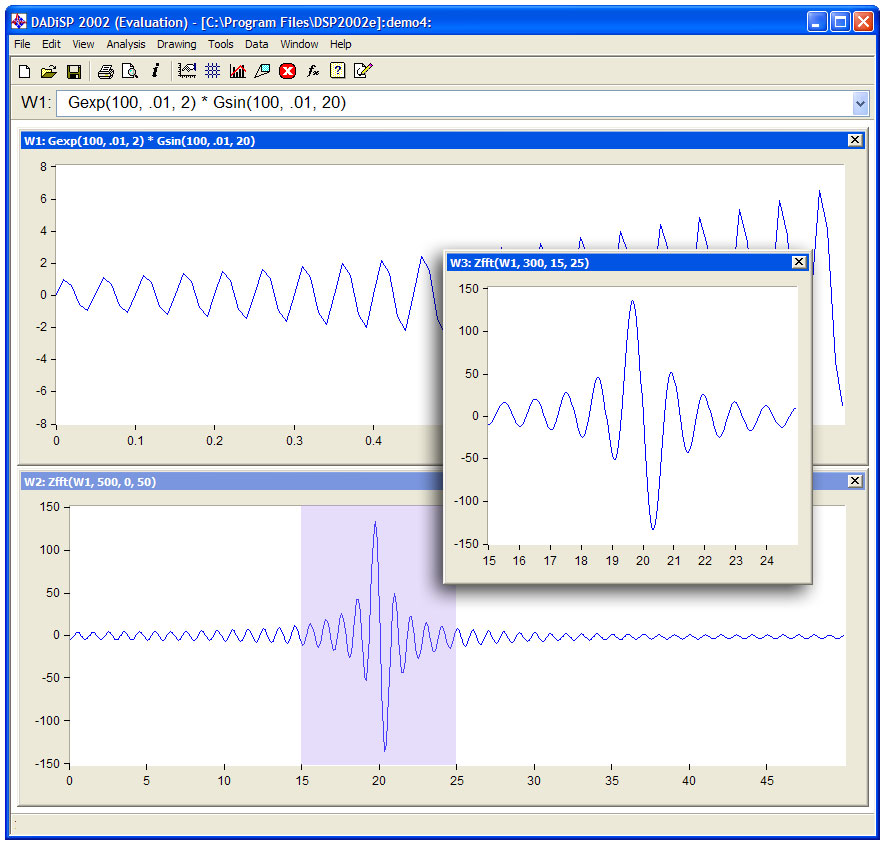Click in the W1 formula input field

[x=454, y=103]
